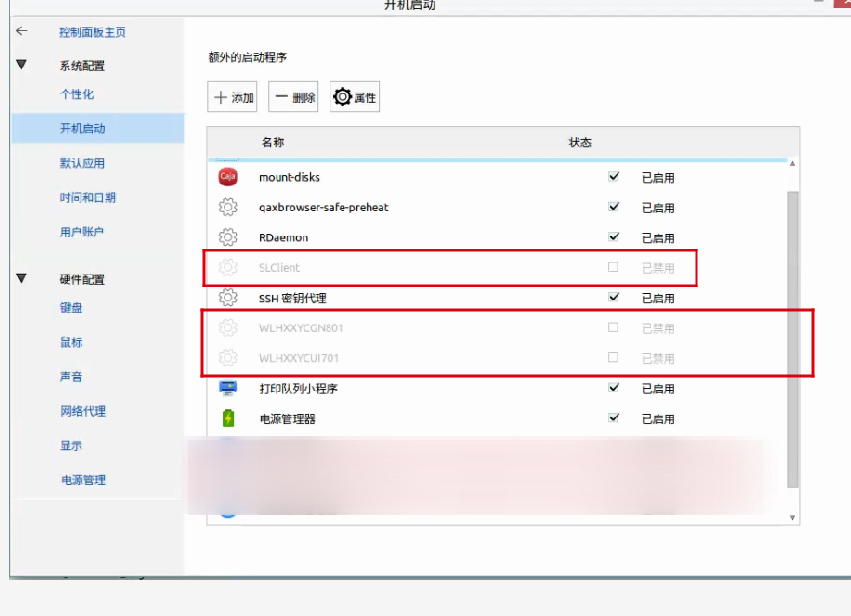851x616 pixels.
Task: Click the Caja icon beside mount-disks
Action: pyautogui.click(x=227, y=178)
